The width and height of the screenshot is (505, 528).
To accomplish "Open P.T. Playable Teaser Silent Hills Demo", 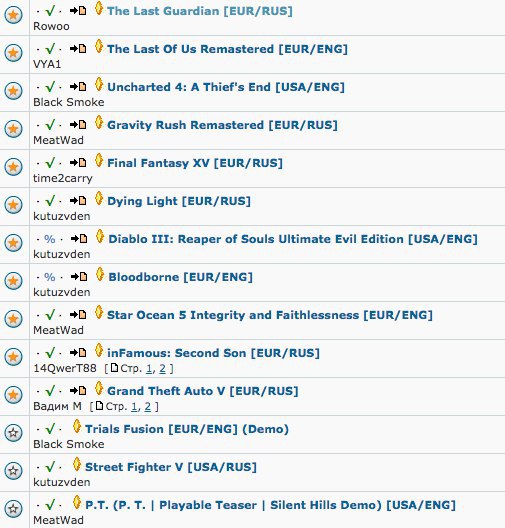I will click(270, 506).
